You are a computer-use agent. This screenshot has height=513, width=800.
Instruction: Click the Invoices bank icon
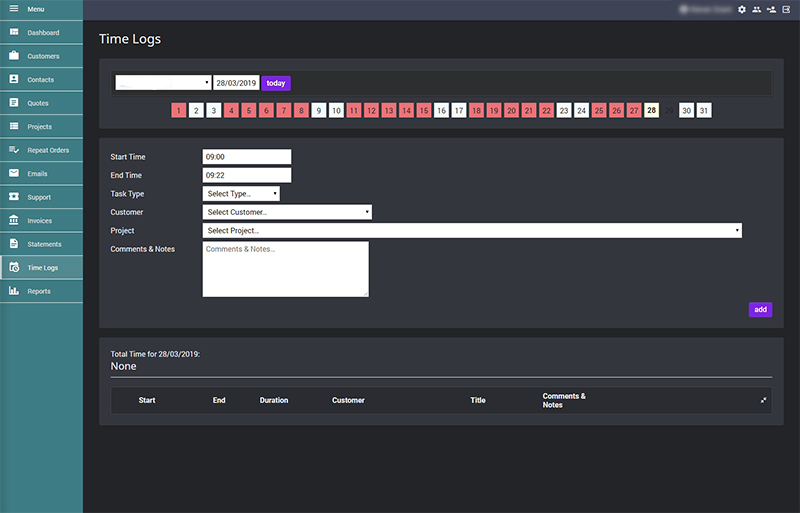coord(14,220)
